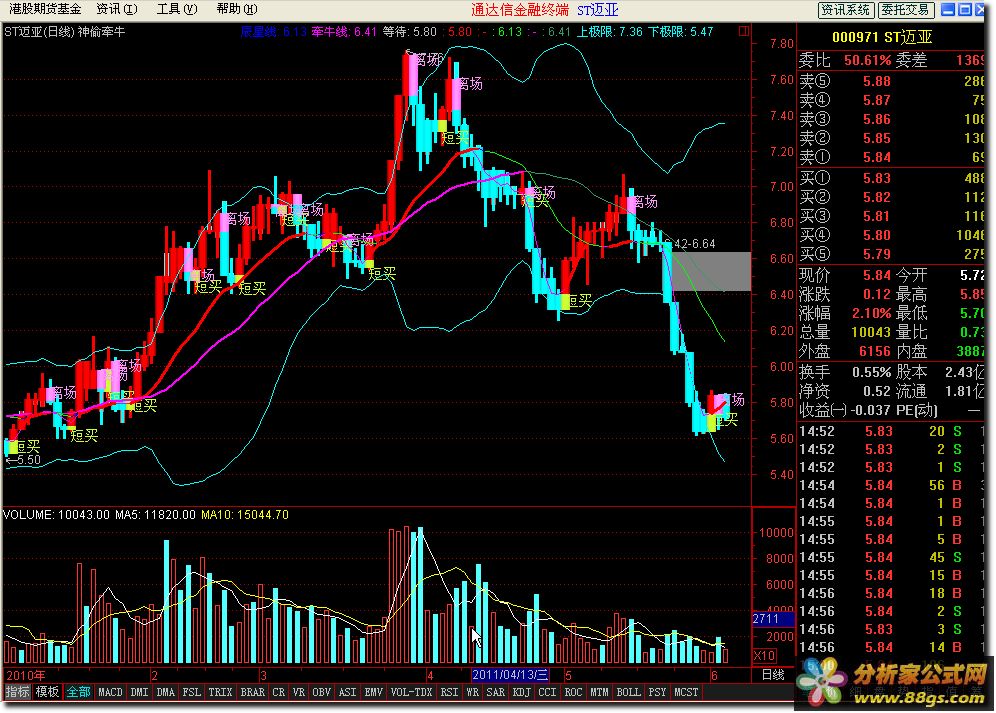
Task: Select the PSY indicator
Action: pos(657,692)
